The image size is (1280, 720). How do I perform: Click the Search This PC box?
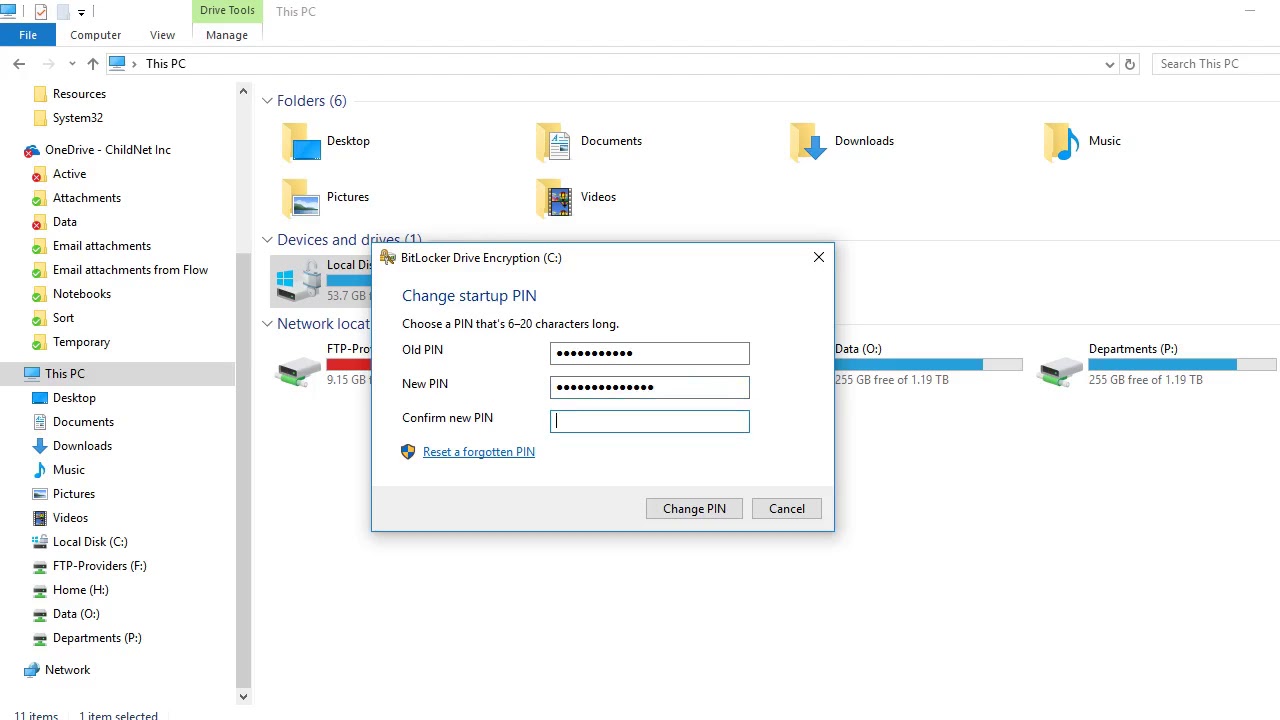click(x=1216, y=64)
